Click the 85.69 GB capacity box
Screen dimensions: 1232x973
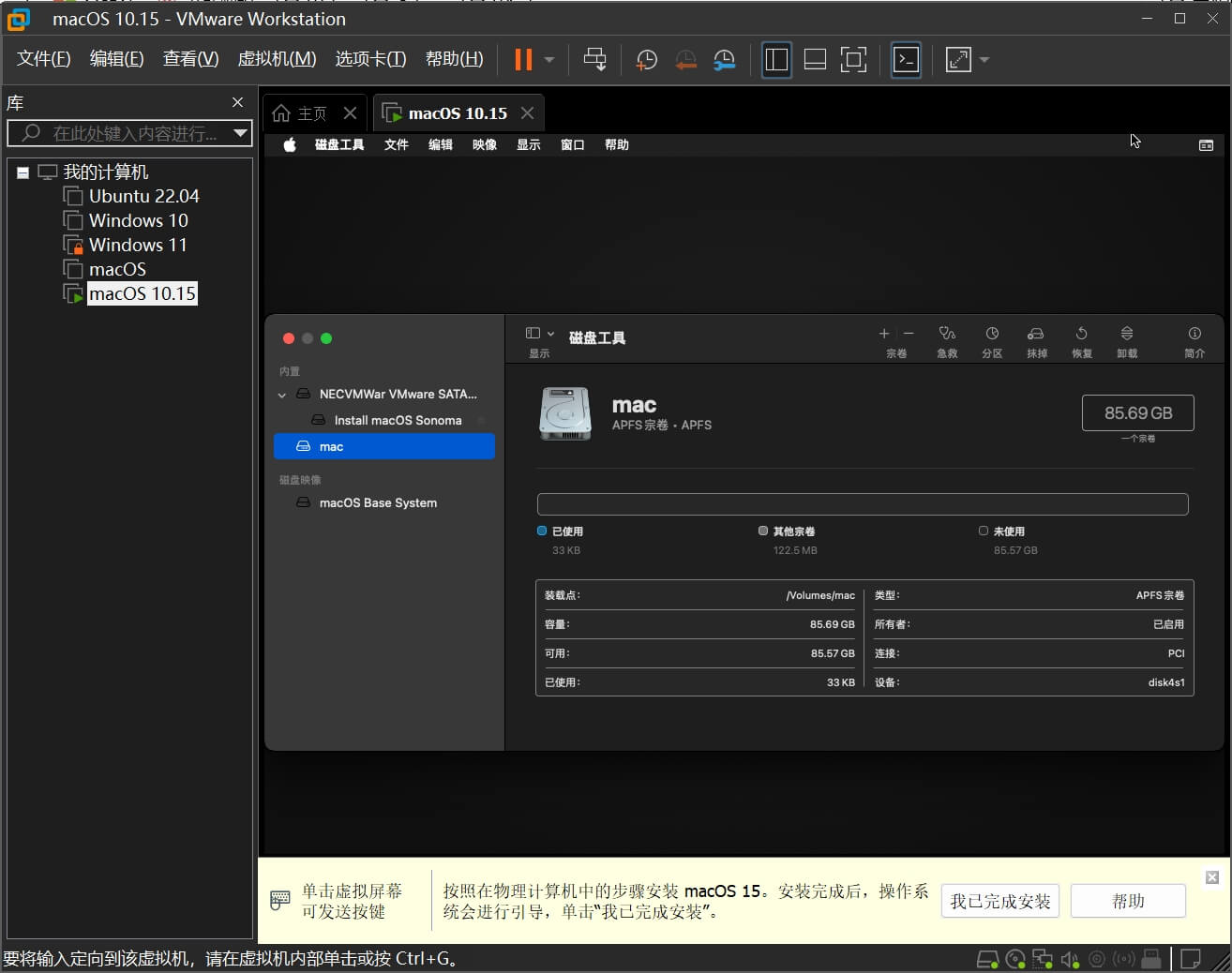[1137, 413]
